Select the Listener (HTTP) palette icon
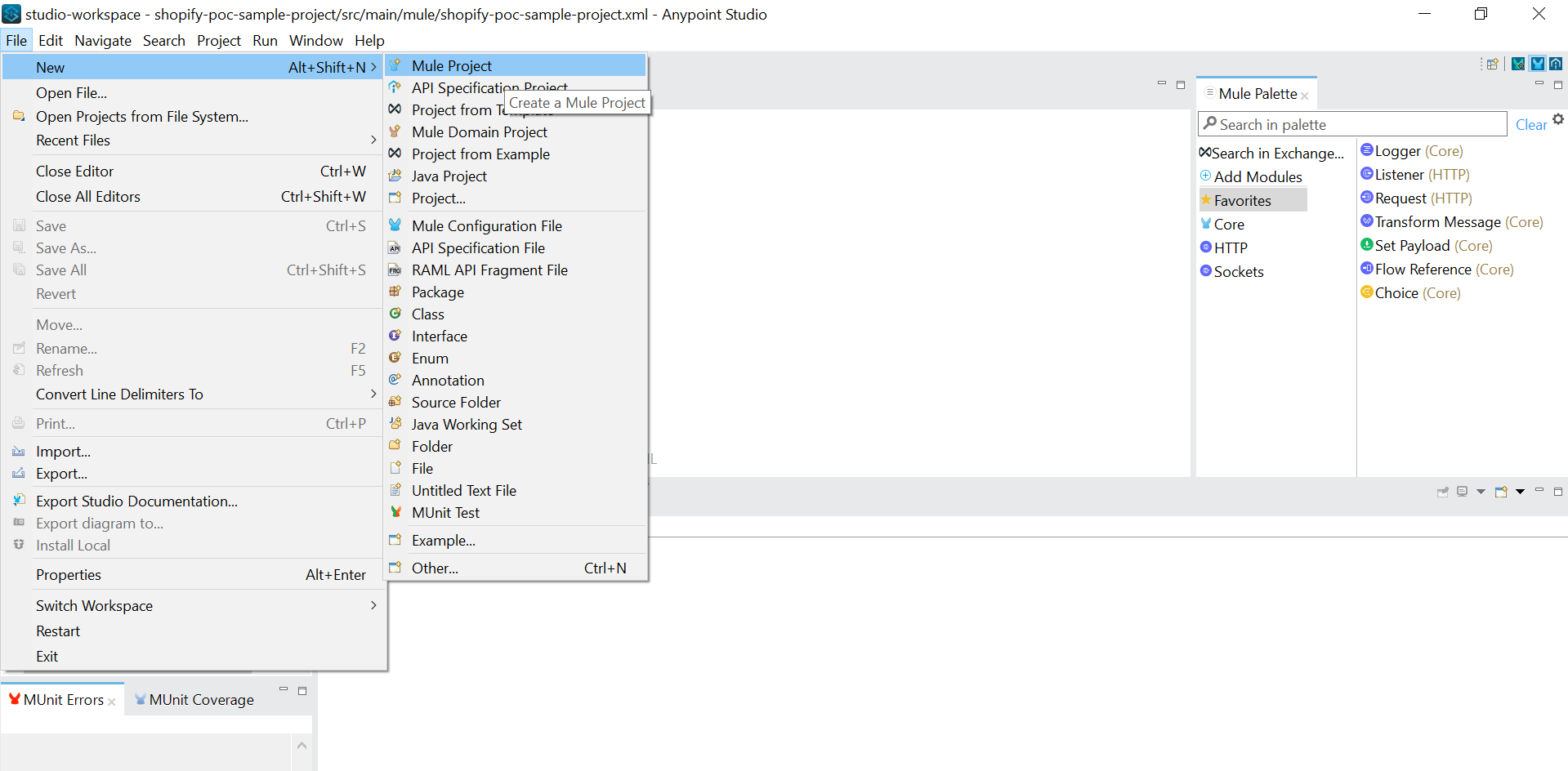This screenshot has width=1568, height=771. click(x=1367, y=174)
